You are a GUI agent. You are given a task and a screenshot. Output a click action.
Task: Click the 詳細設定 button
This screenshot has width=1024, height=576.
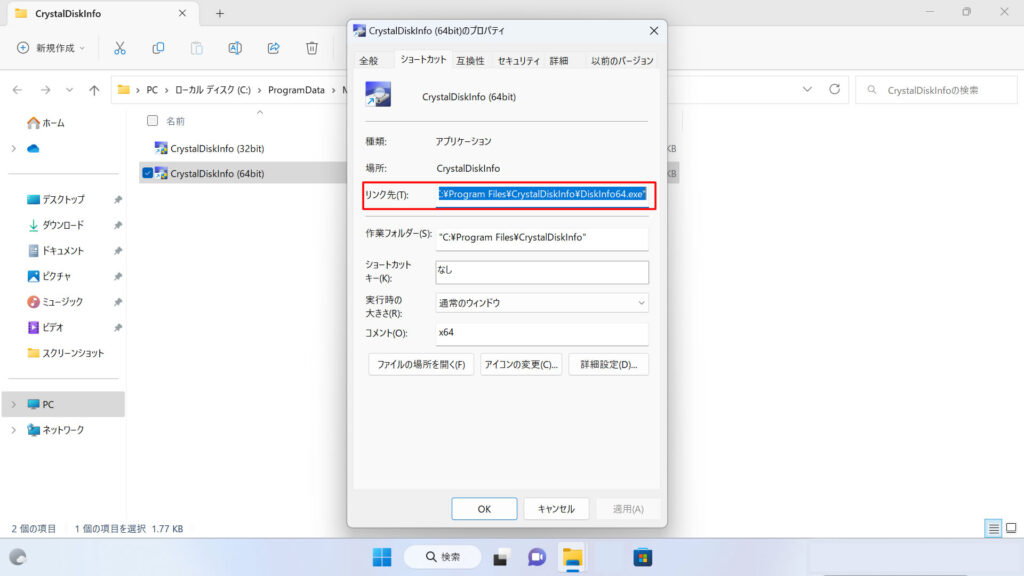pos(609,364)
